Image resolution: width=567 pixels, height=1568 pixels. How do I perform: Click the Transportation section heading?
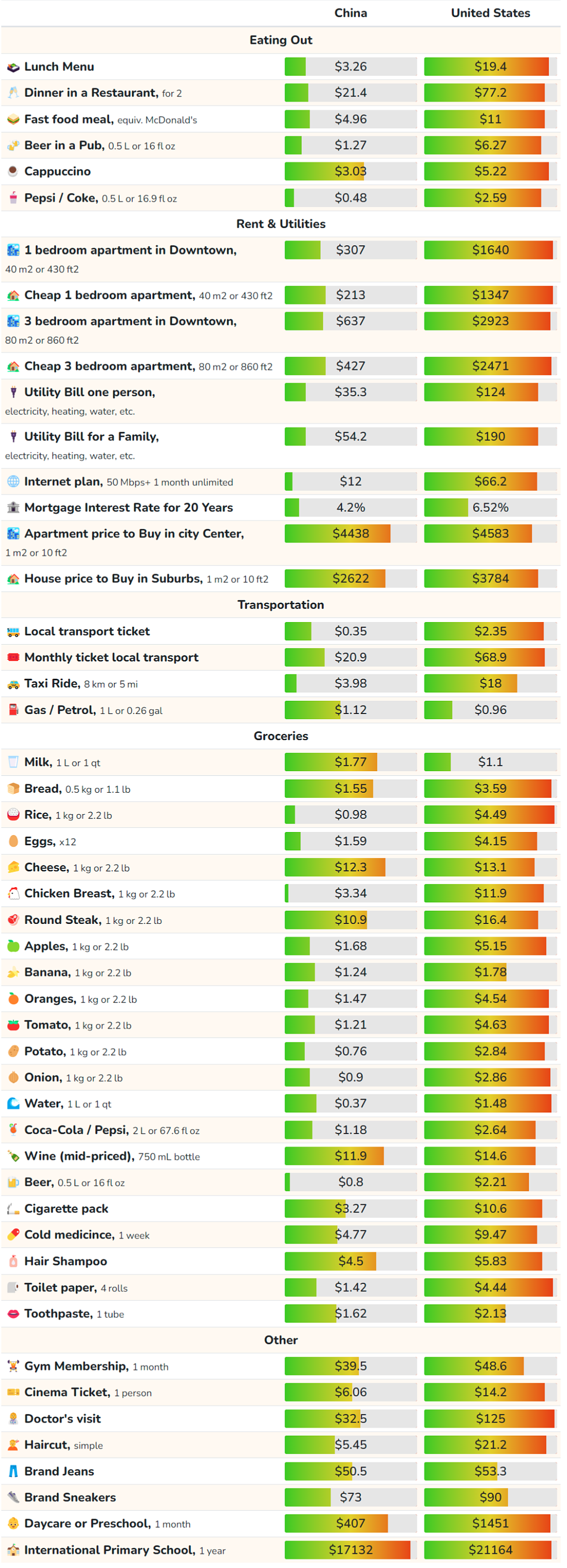(281, 605)
